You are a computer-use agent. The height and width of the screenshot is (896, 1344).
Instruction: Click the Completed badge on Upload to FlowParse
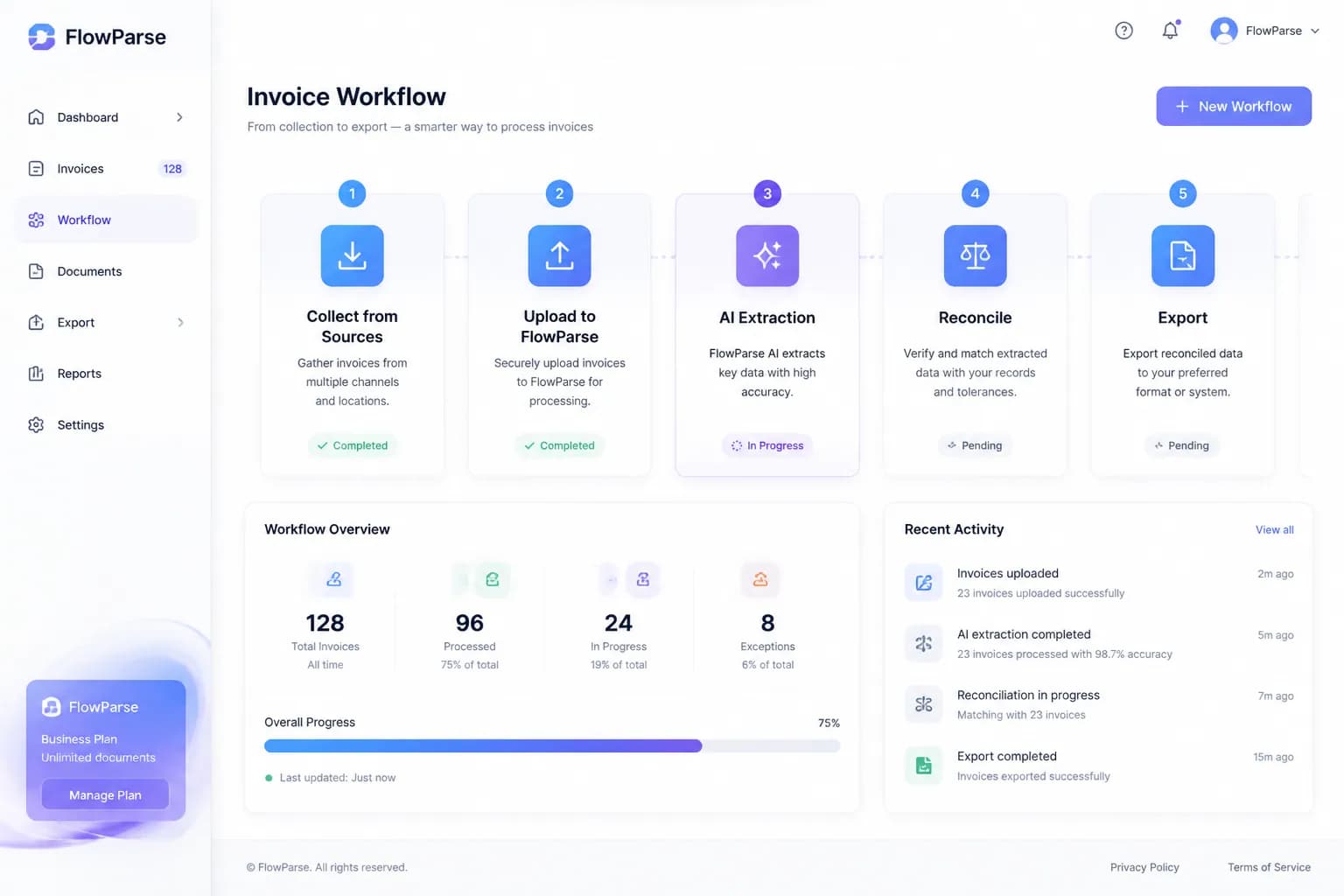coord(559,445)
